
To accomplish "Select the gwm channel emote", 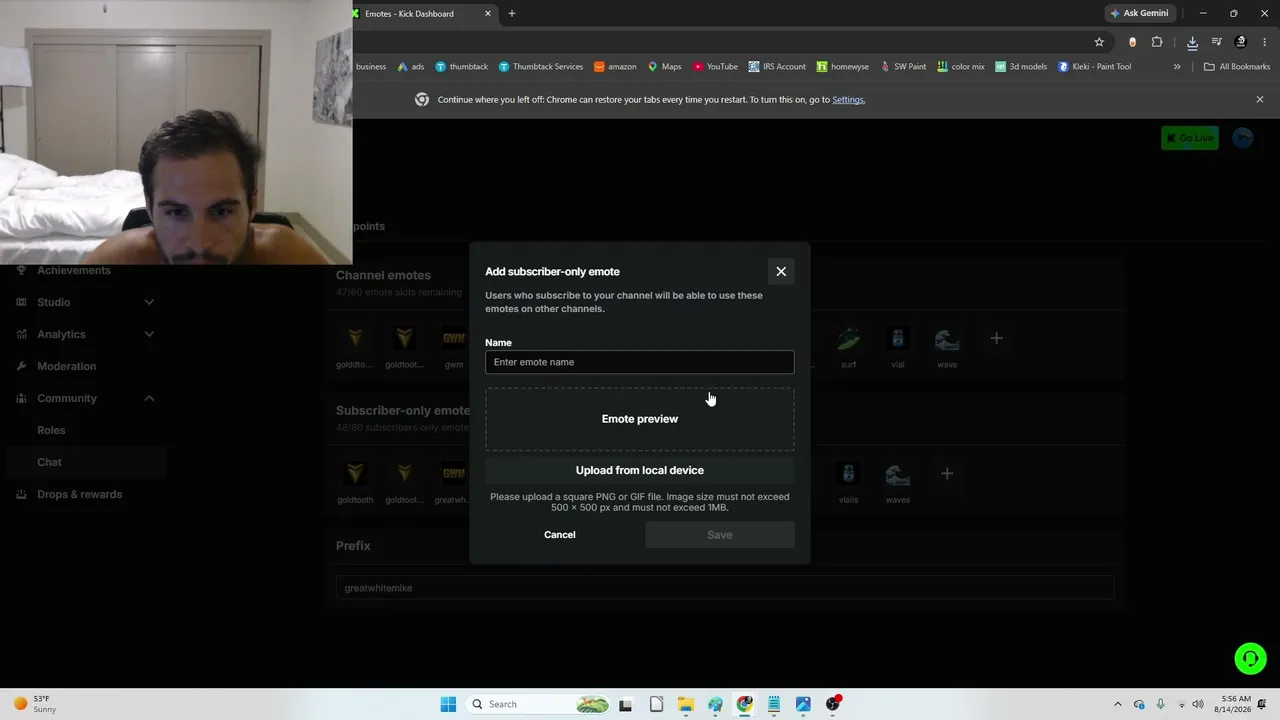I will coord(454,346).
